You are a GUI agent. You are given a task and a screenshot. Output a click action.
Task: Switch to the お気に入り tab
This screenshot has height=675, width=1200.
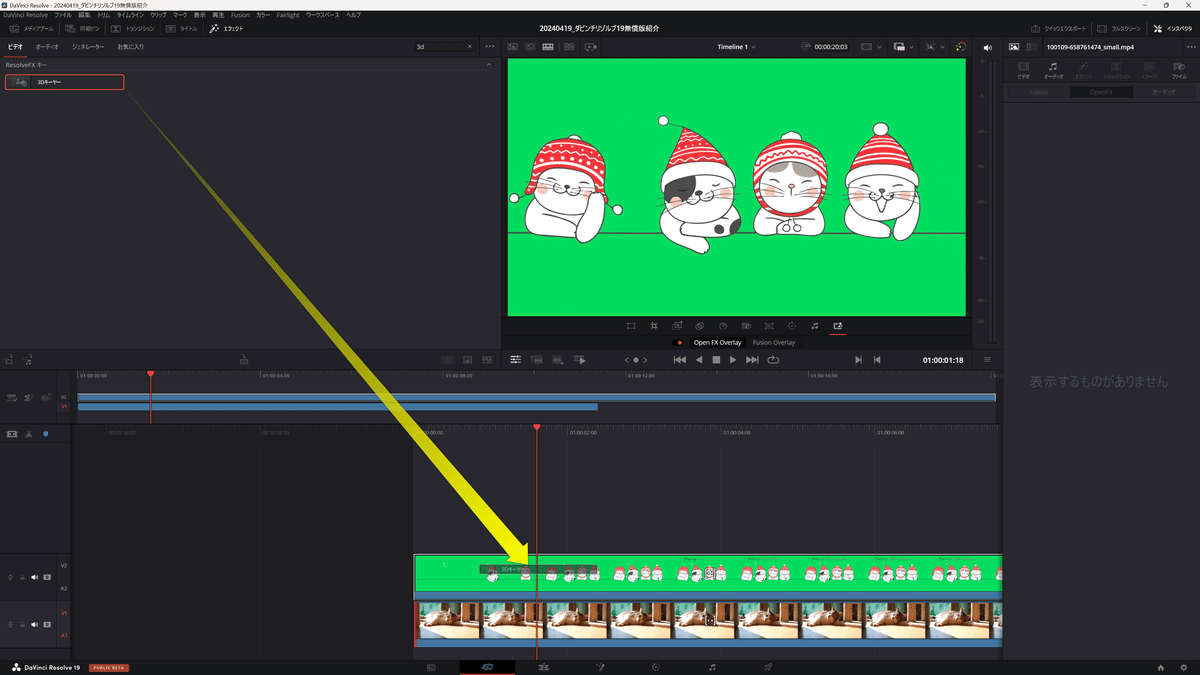click(x=131, y=47)
